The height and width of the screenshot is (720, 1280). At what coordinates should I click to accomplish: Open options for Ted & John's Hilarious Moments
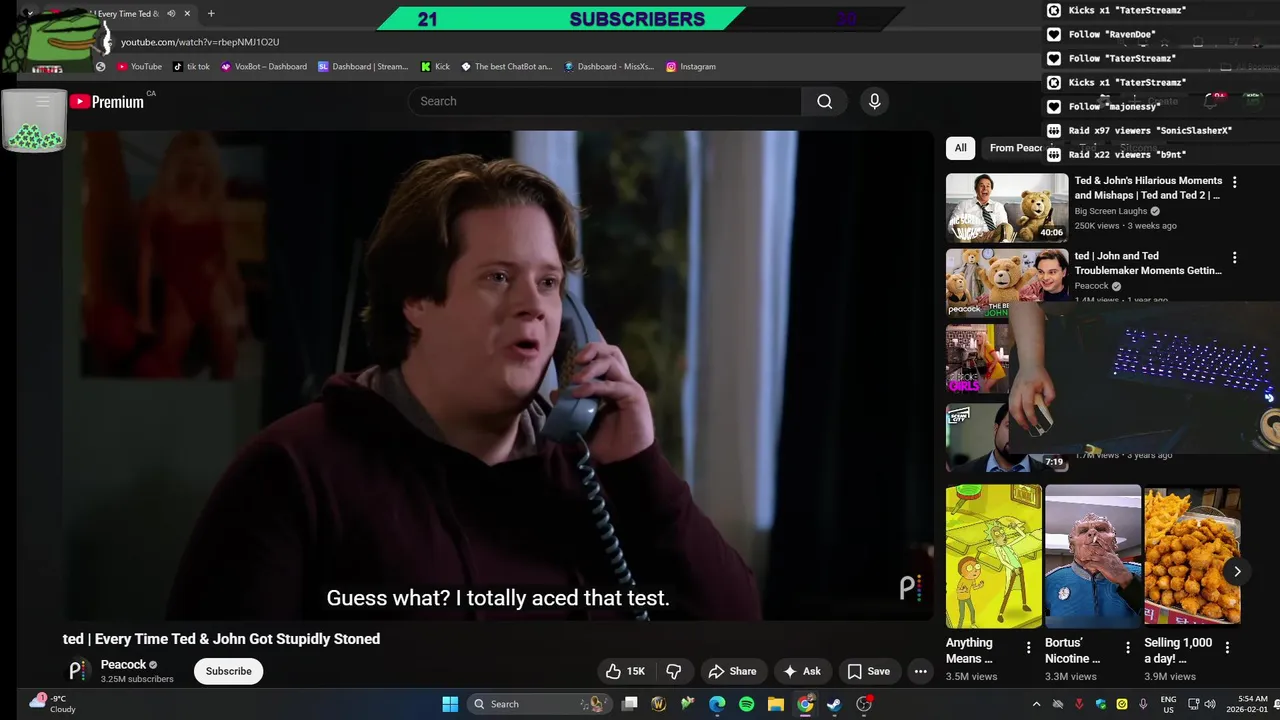coord(1234,182)
